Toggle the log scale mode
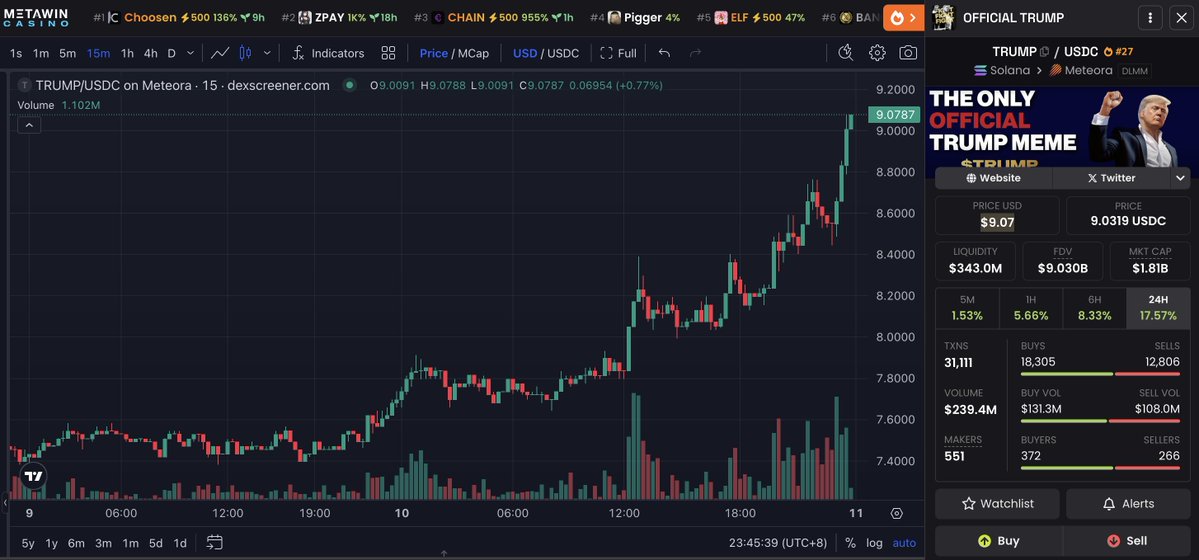This screenshot has width=1199, height=560. click(874, 542)
